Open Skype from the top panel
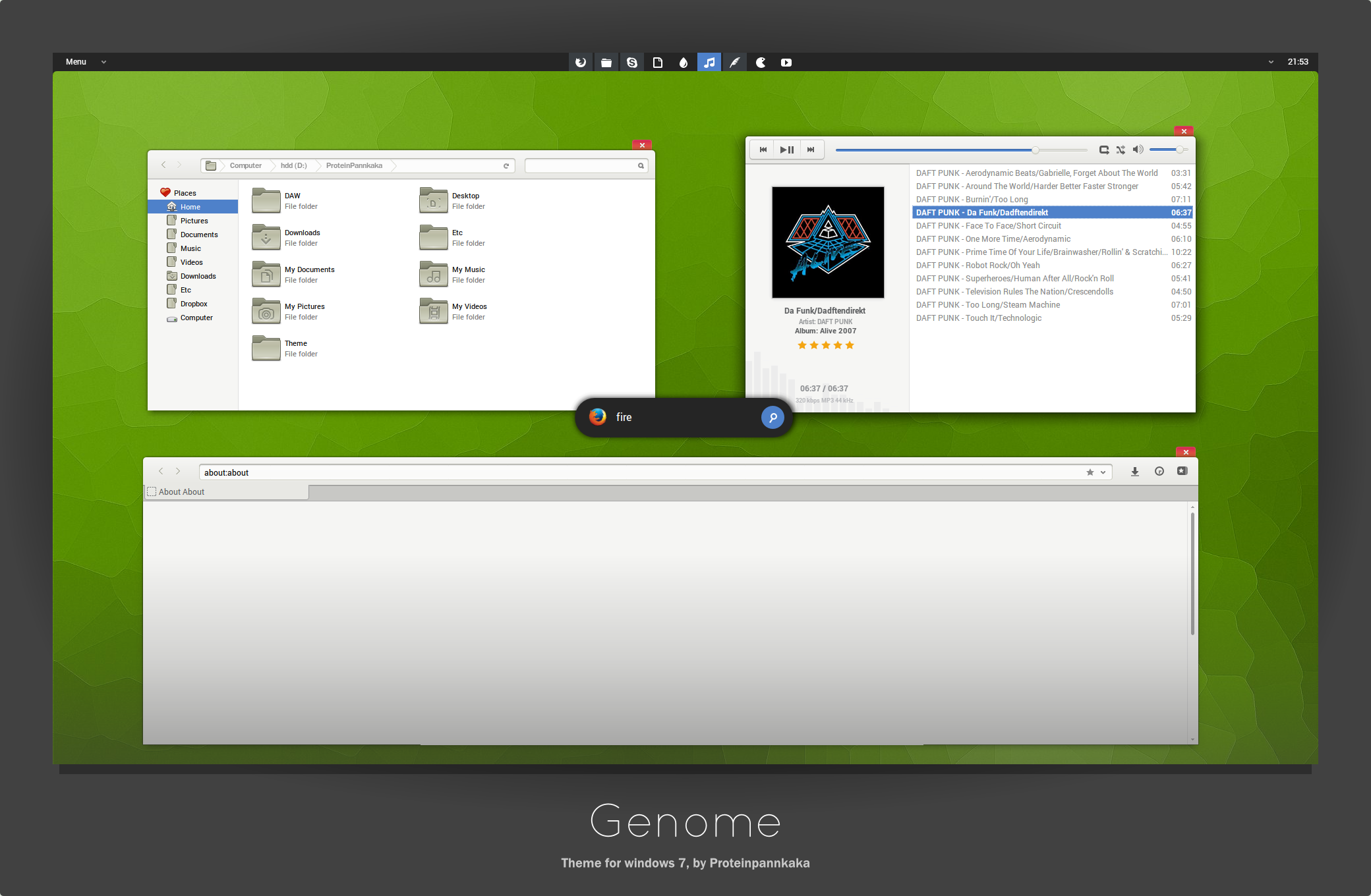The height and width of the screenshot is (896, 1371). click(631, 63)
